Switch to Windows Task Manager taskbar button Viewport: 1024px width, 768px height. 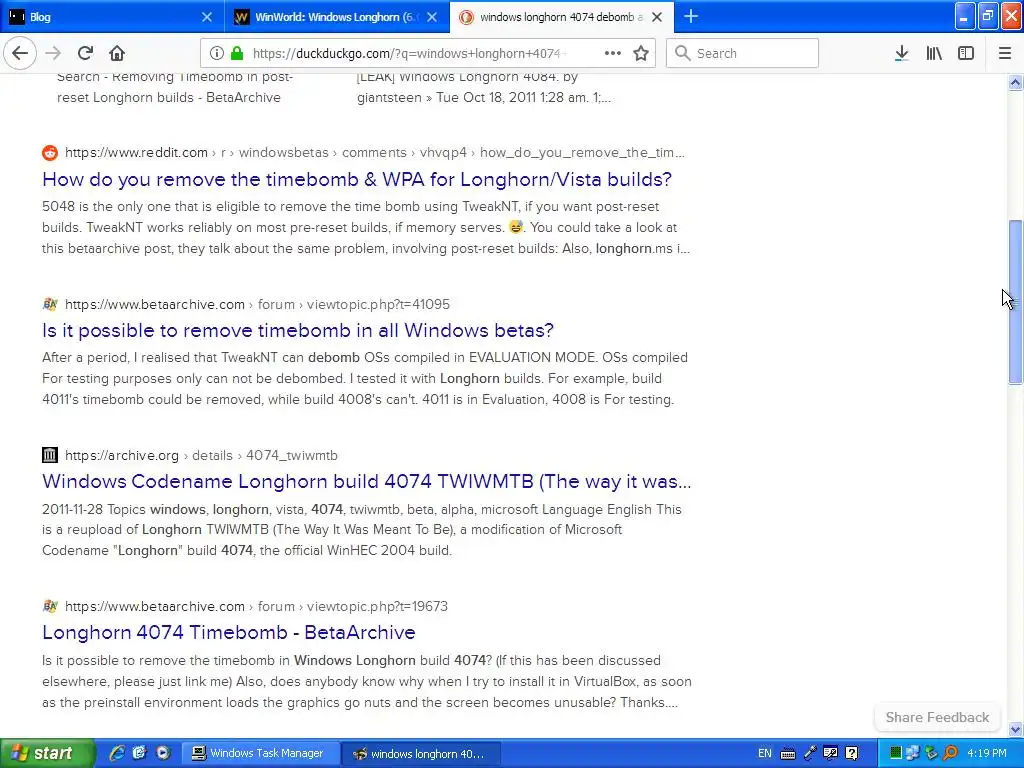[260, 754]
